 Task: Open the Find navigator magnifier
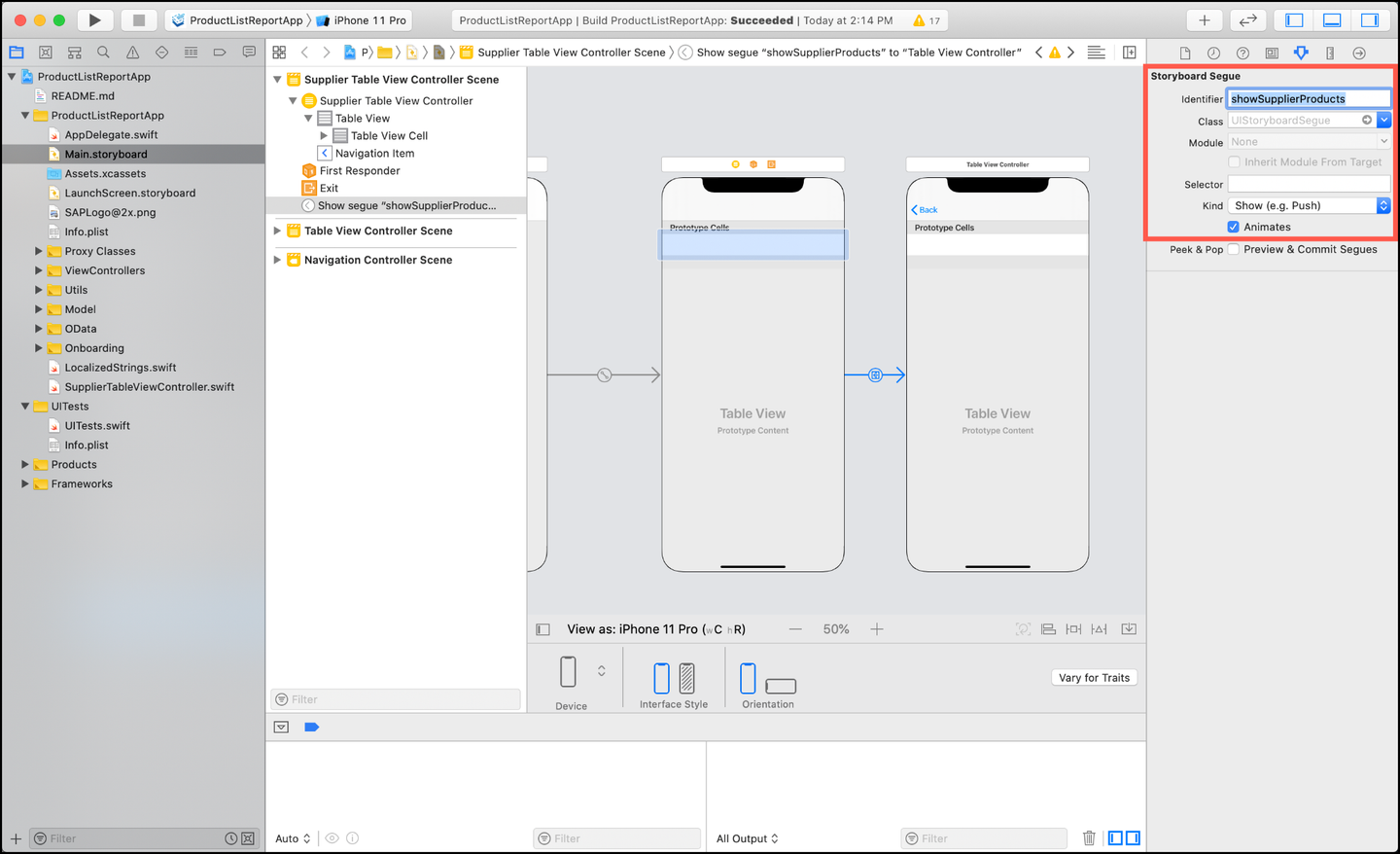coord(103,53)
